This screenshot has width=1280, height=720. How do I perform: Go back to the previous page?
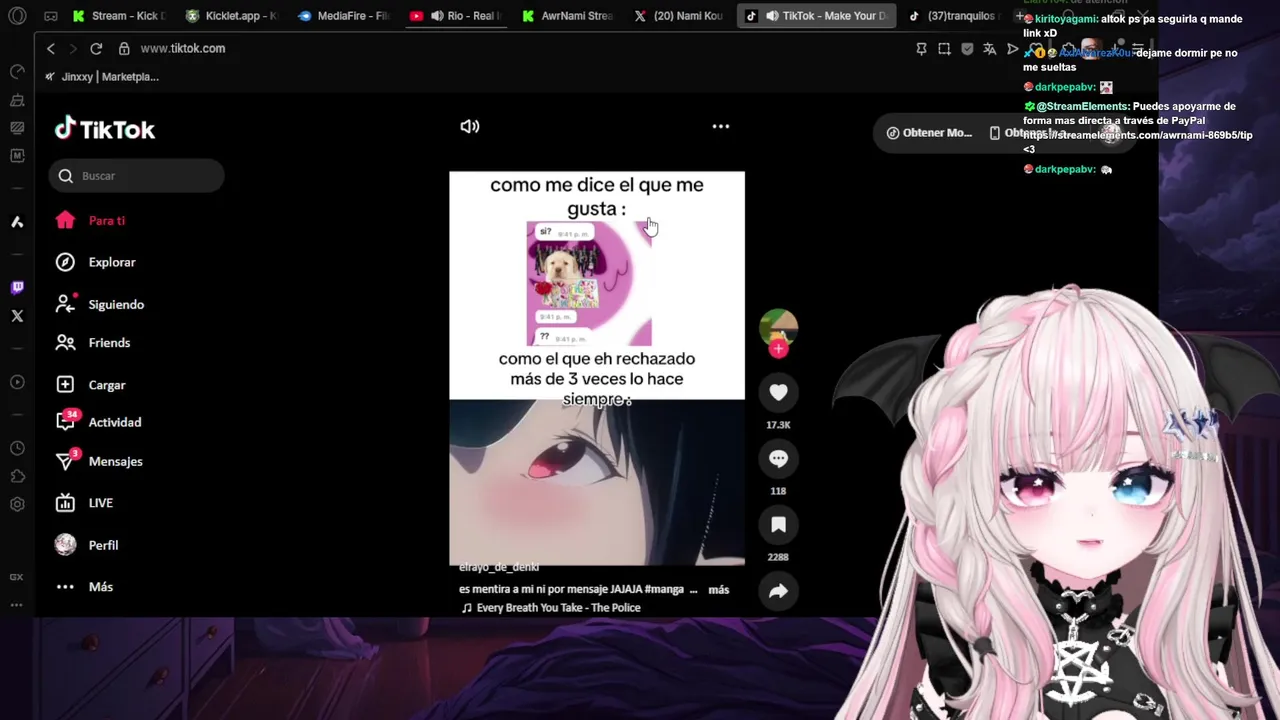pos(51,48)
